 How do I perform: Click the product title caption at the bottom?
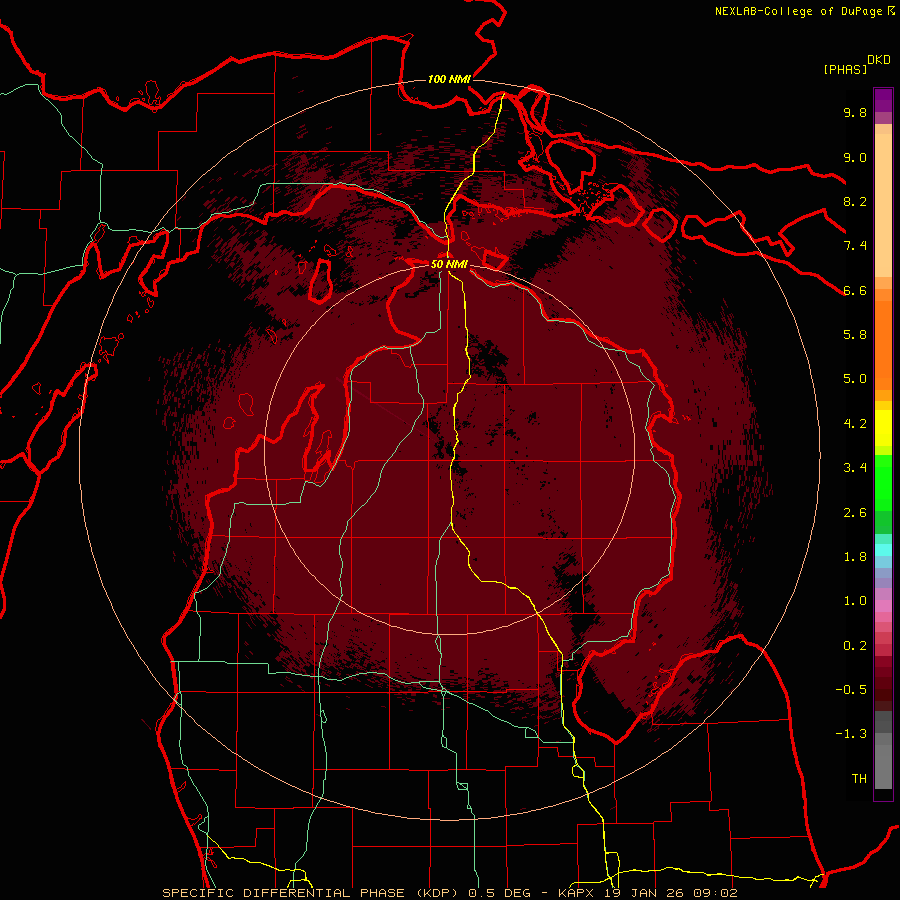point(449,893)
